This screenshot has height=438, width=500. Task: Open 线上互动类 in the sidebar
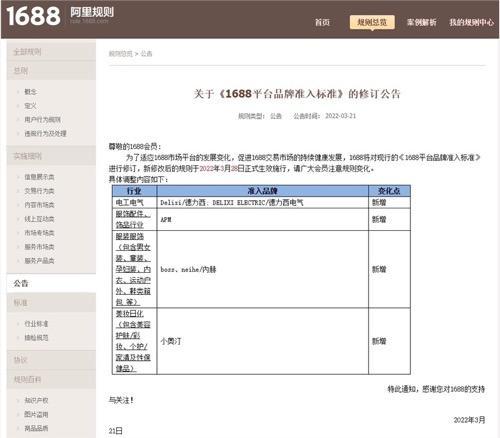click(39, 219)
